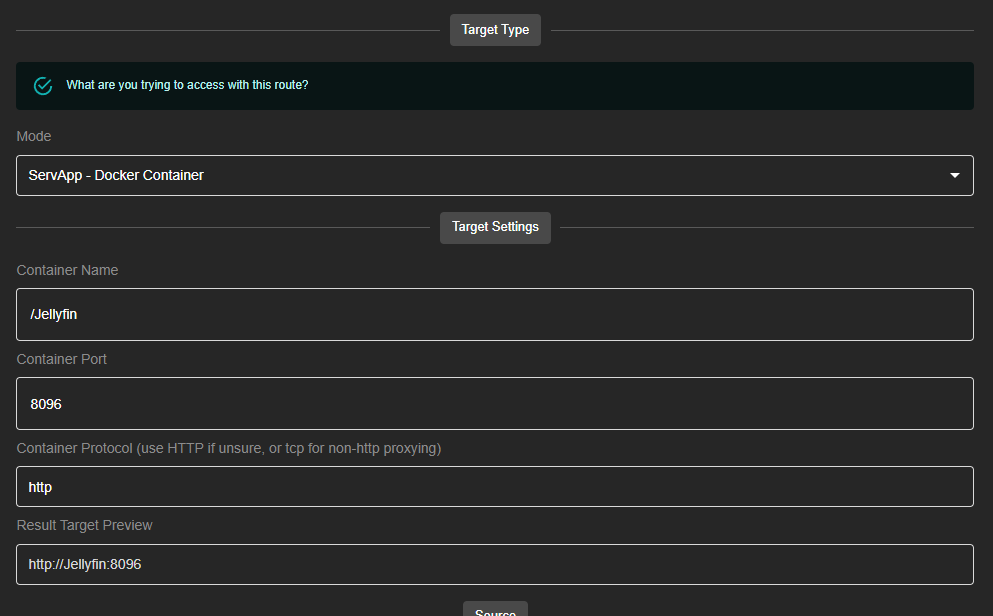Click the Target Type section chip
The height and width of the screenshot is (616, 993).
click(x=495, y=30)
